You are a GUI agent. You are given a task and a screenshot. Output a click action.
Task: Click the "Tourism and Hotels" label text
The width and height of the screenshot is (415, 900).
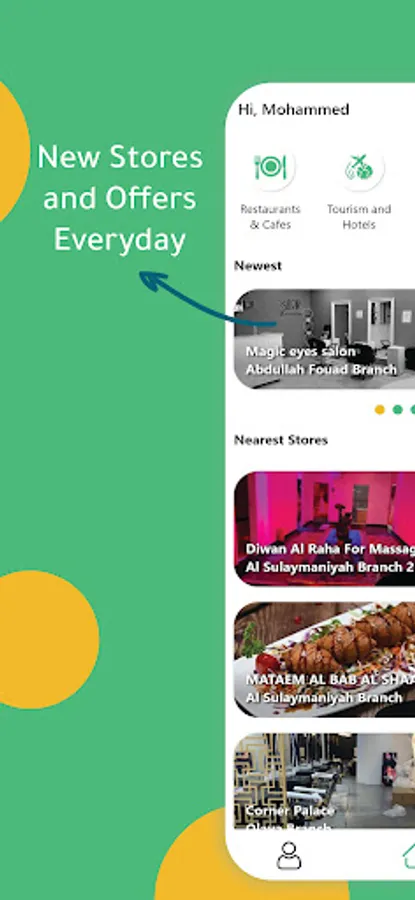coord(359,217)
